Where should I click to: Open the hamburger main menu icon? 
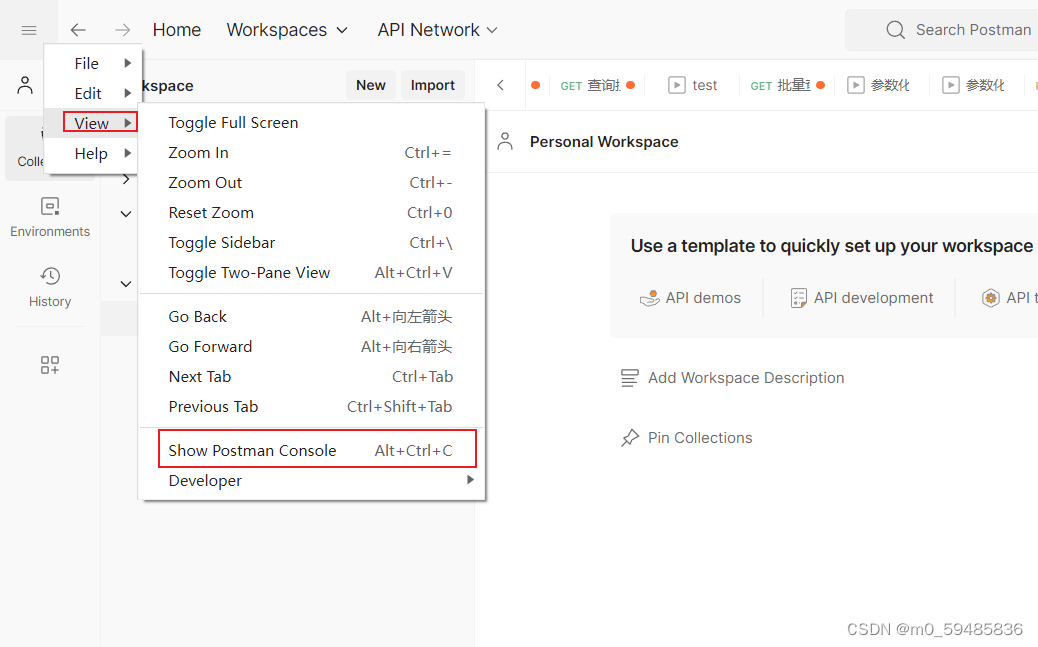pos(28,30)
